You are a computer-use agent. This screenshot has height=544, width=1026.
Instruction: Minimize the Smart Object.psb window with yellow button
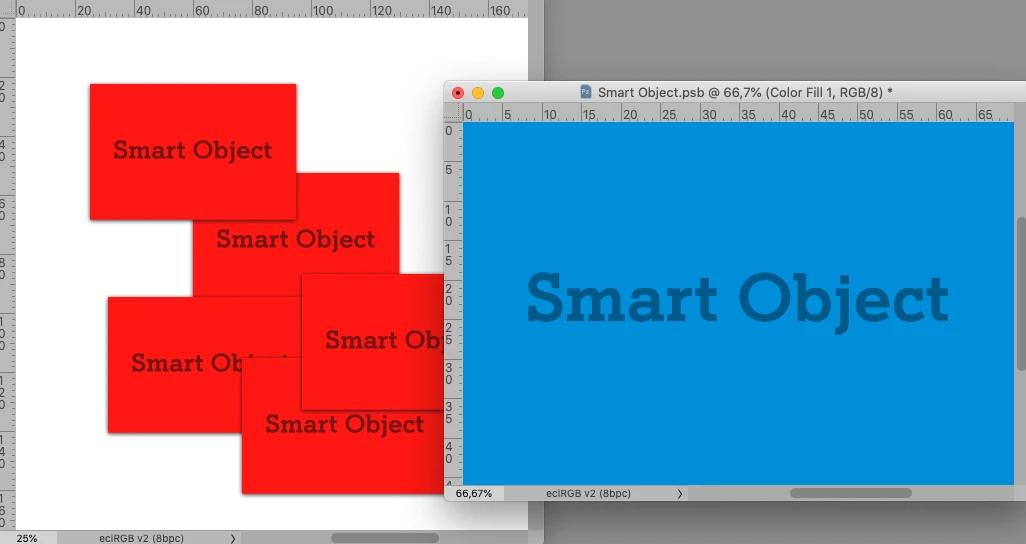pos(478,93)
